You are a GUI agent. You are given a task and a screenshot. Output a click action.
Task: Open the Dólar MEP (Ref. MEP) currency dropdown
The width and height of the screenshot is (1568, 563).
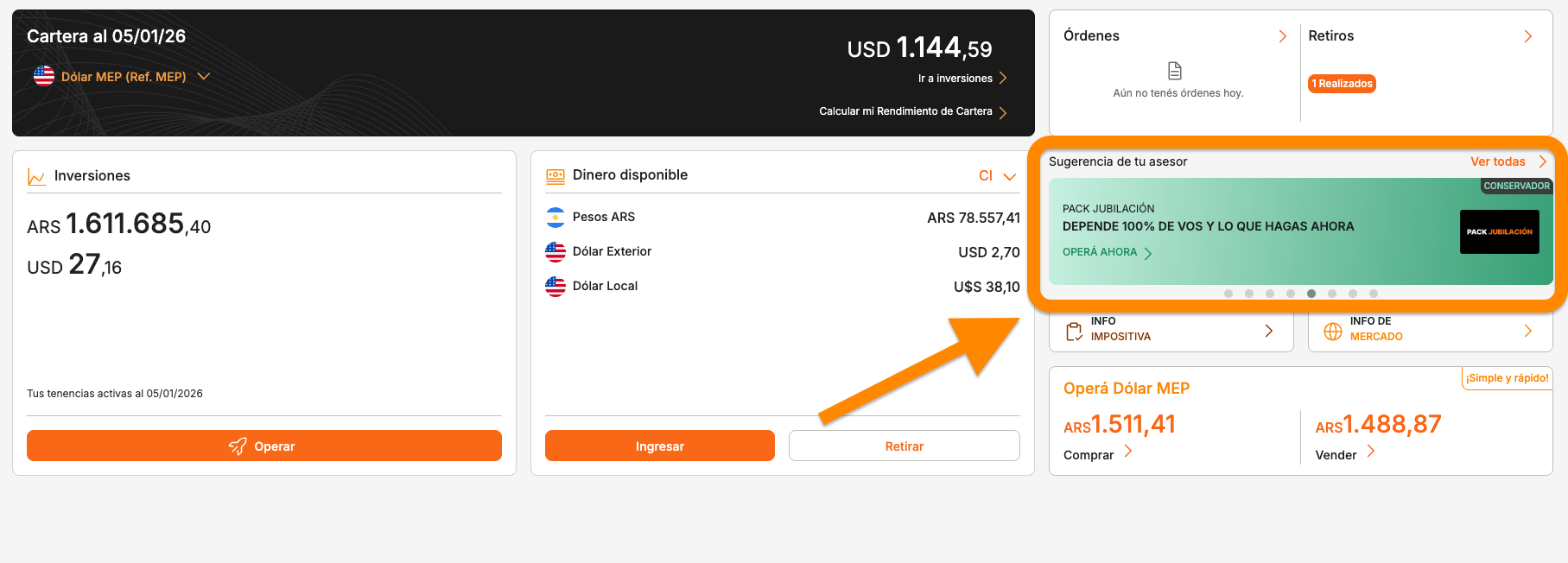(x=203, y=77)
